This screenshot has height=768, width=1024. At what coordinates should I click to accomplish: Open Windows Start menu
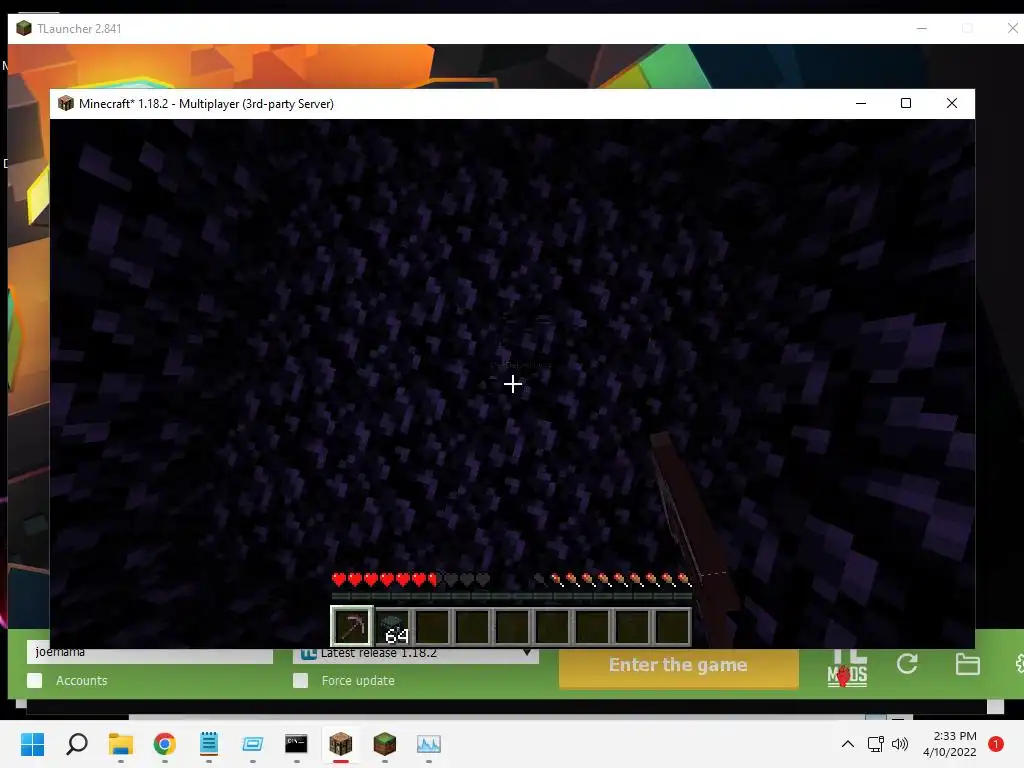coord(33,744)
